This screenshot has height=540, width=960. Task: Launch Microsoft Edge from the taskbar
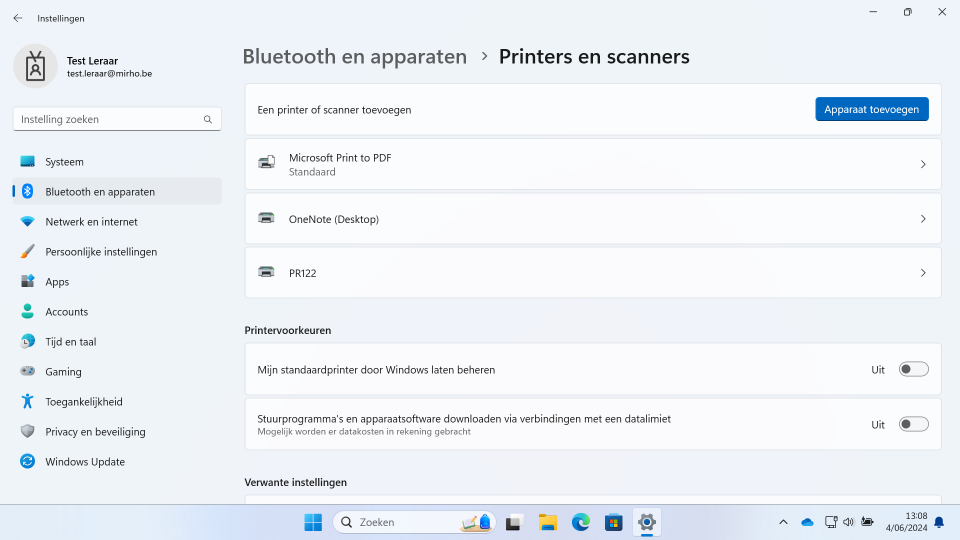pos(580,522)
